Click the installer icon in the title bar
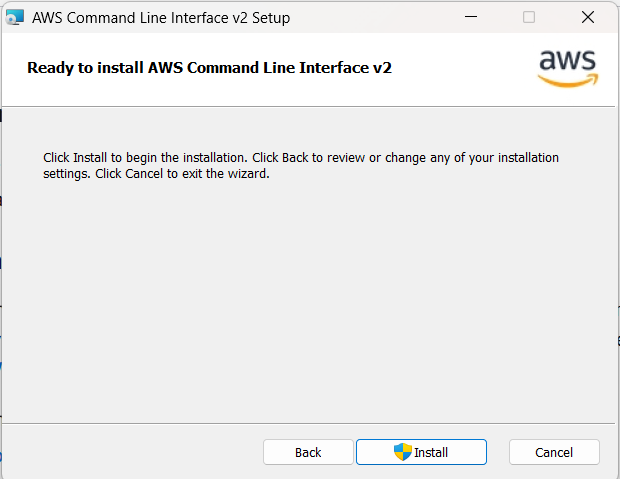The width and height of the screenshot is (620, 479). pyautogui.click(x=15, y=17)
